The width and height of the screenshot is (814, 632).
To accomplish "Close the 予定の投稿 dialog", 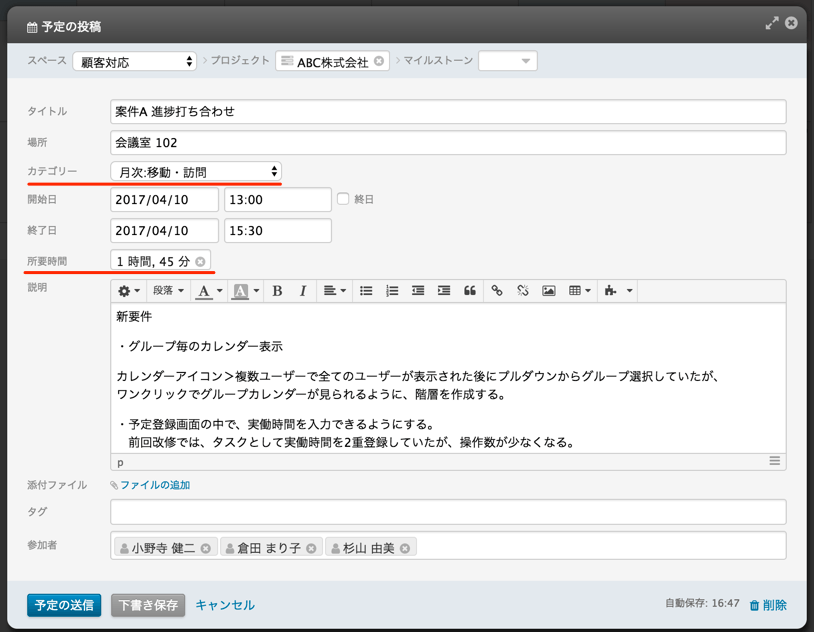I will 791,23.
